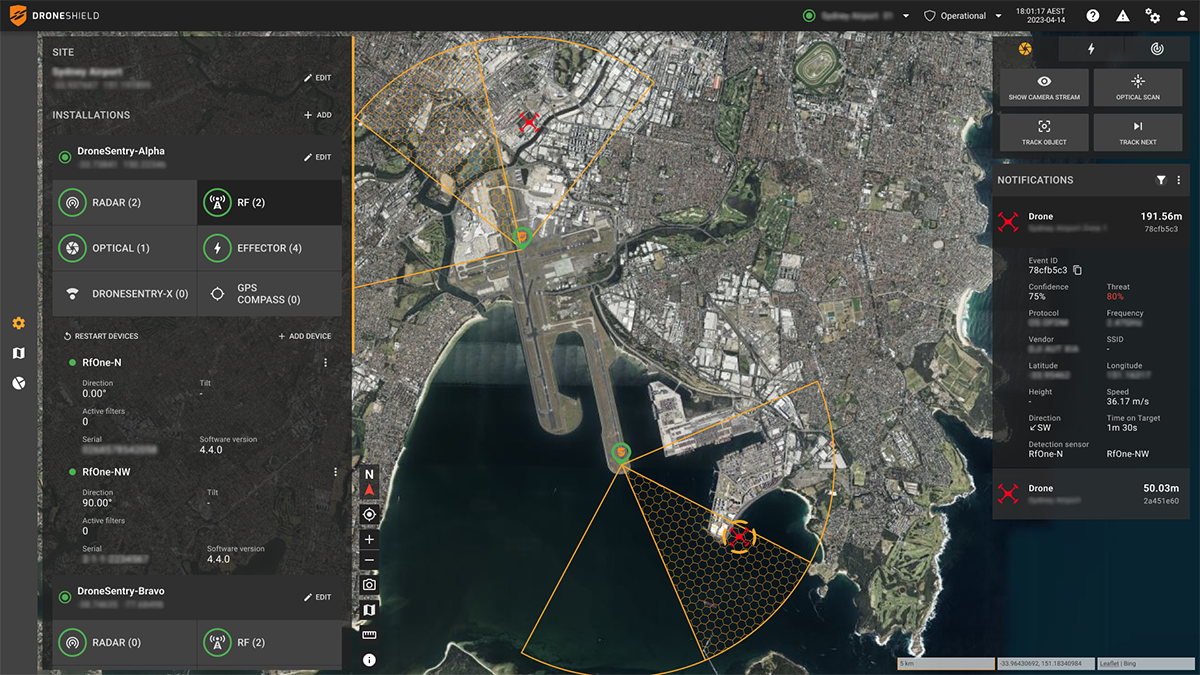Screen dimensions: 1200x675
Task: Open the map view icon in left sidebar
Action: pyautogui.click(x=18, y=353)
